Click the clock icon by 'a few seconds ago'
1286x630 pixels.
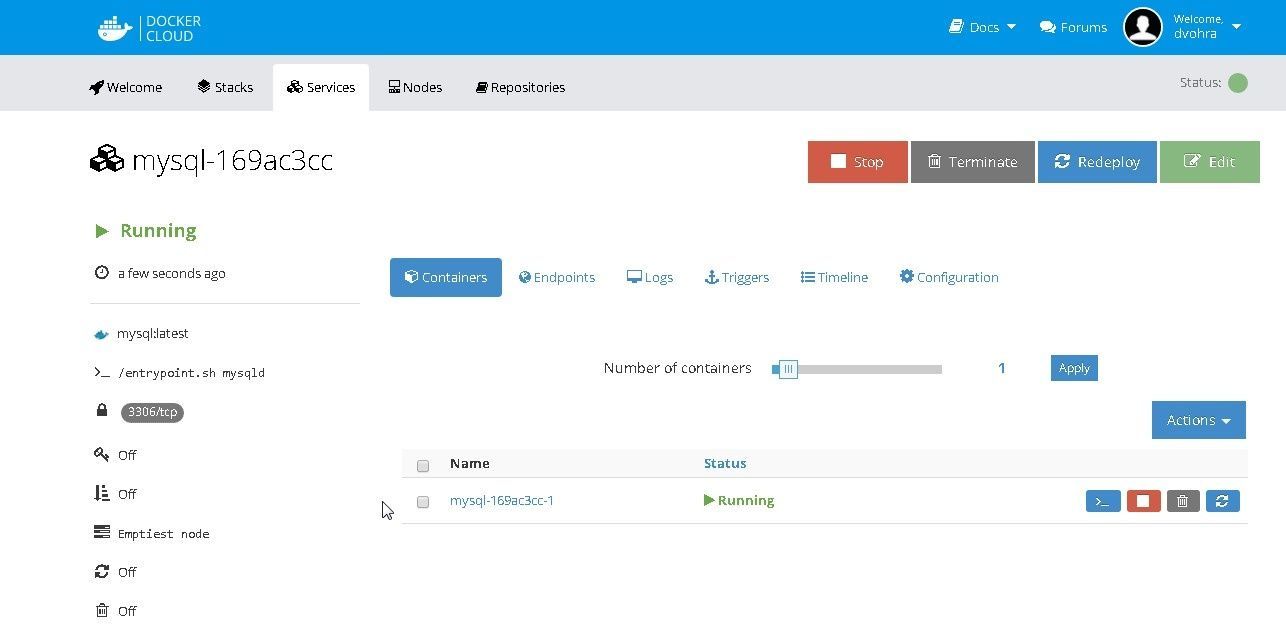[101, 273]
